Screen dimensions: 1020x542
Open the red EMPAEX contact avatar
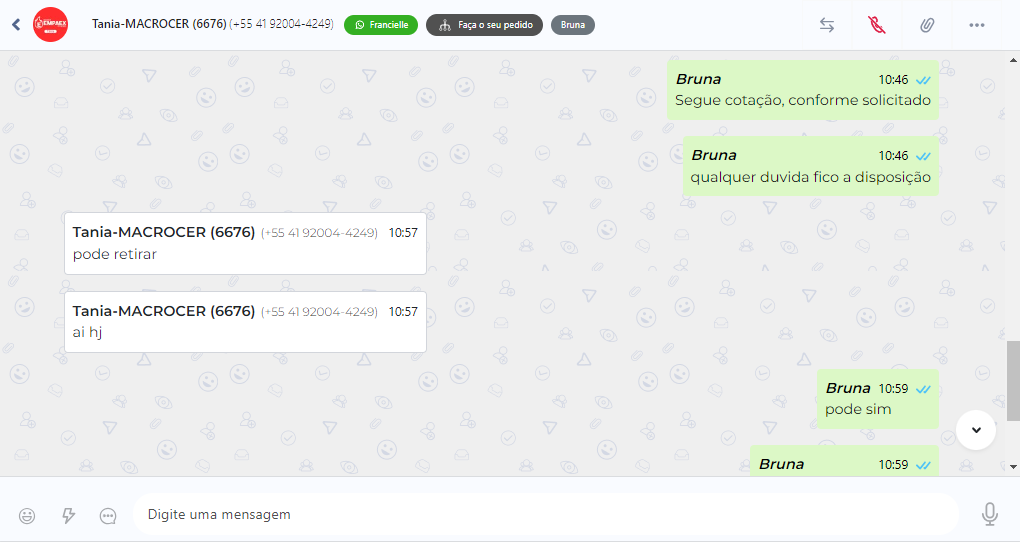(x=50, y=25)
